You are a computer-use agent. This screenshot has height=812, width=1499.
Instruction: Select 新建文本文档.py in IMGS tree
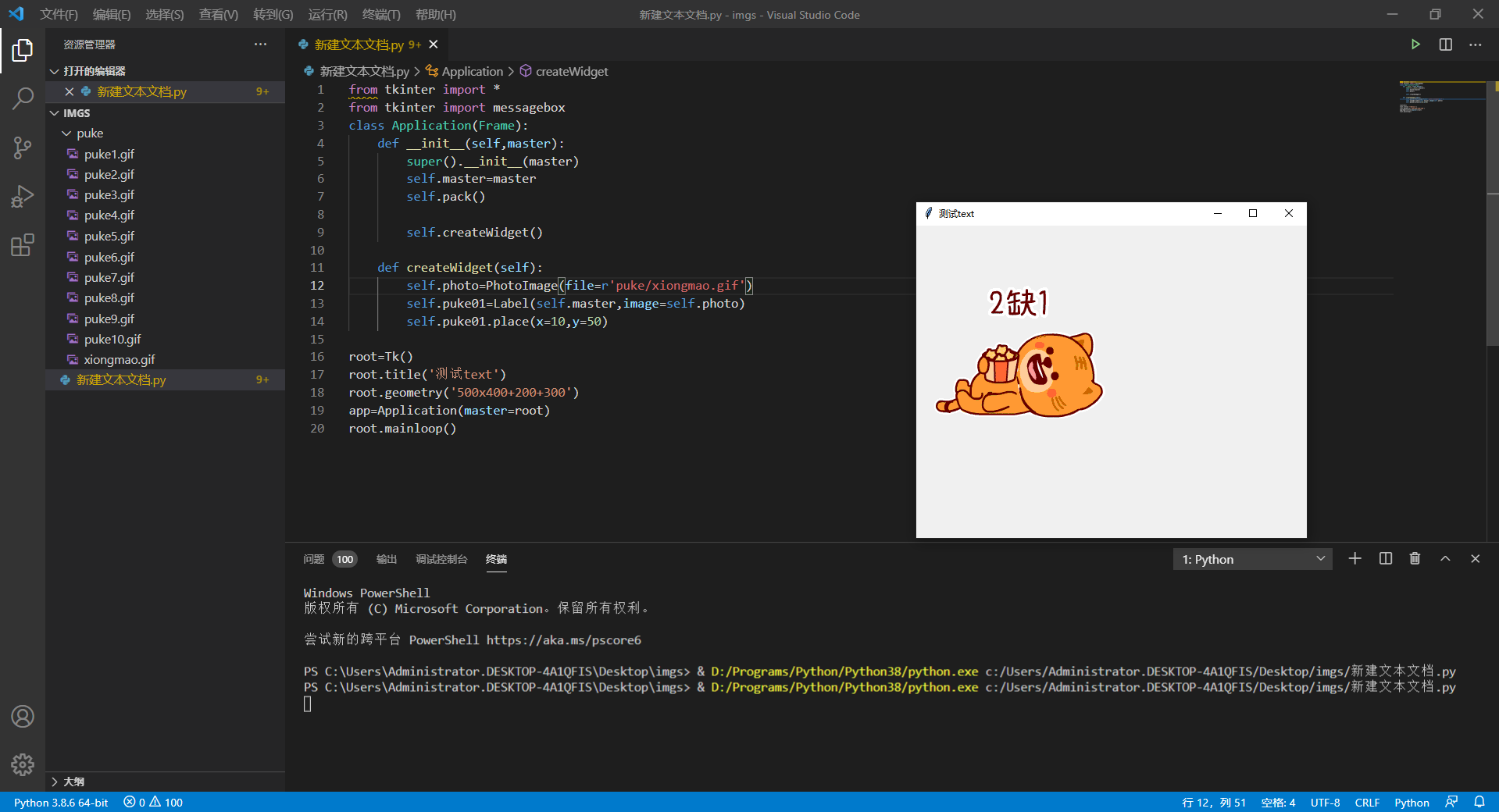point(165,379)
